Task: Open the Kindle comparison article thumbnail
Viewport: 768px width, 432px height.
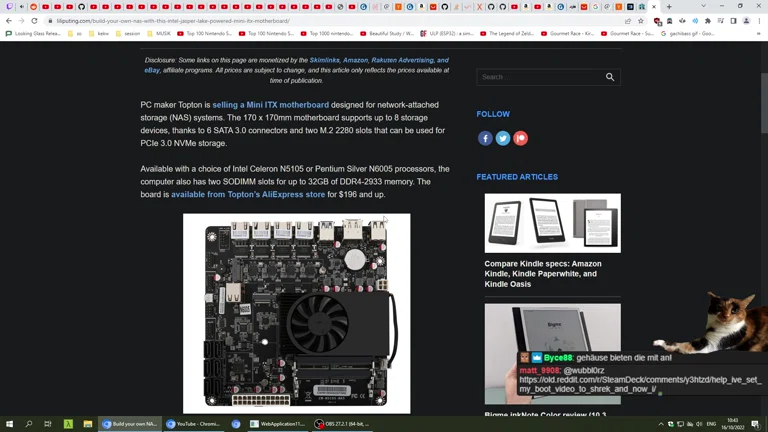Action: (x=552, y=223)
